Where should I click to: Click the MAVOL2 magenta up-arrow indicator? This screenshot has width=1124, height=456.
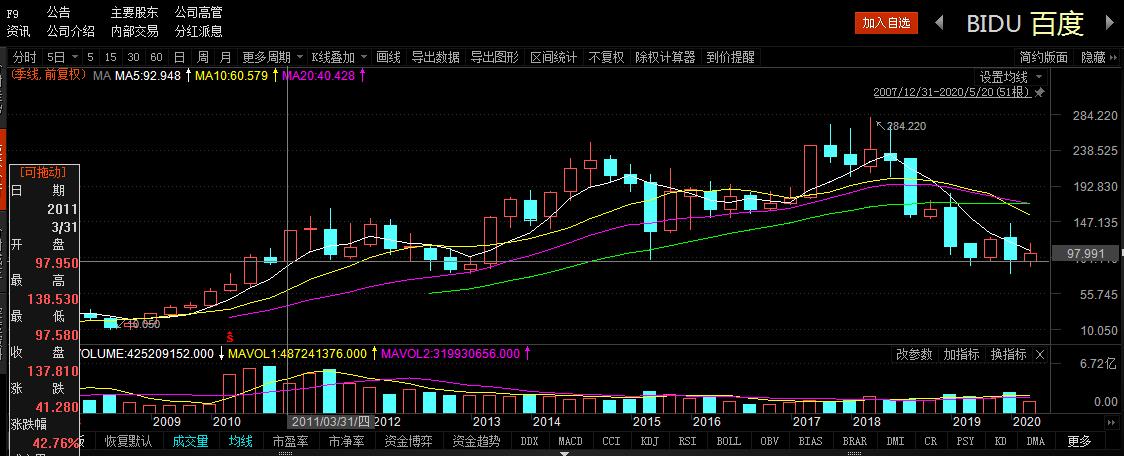[528, 353]
